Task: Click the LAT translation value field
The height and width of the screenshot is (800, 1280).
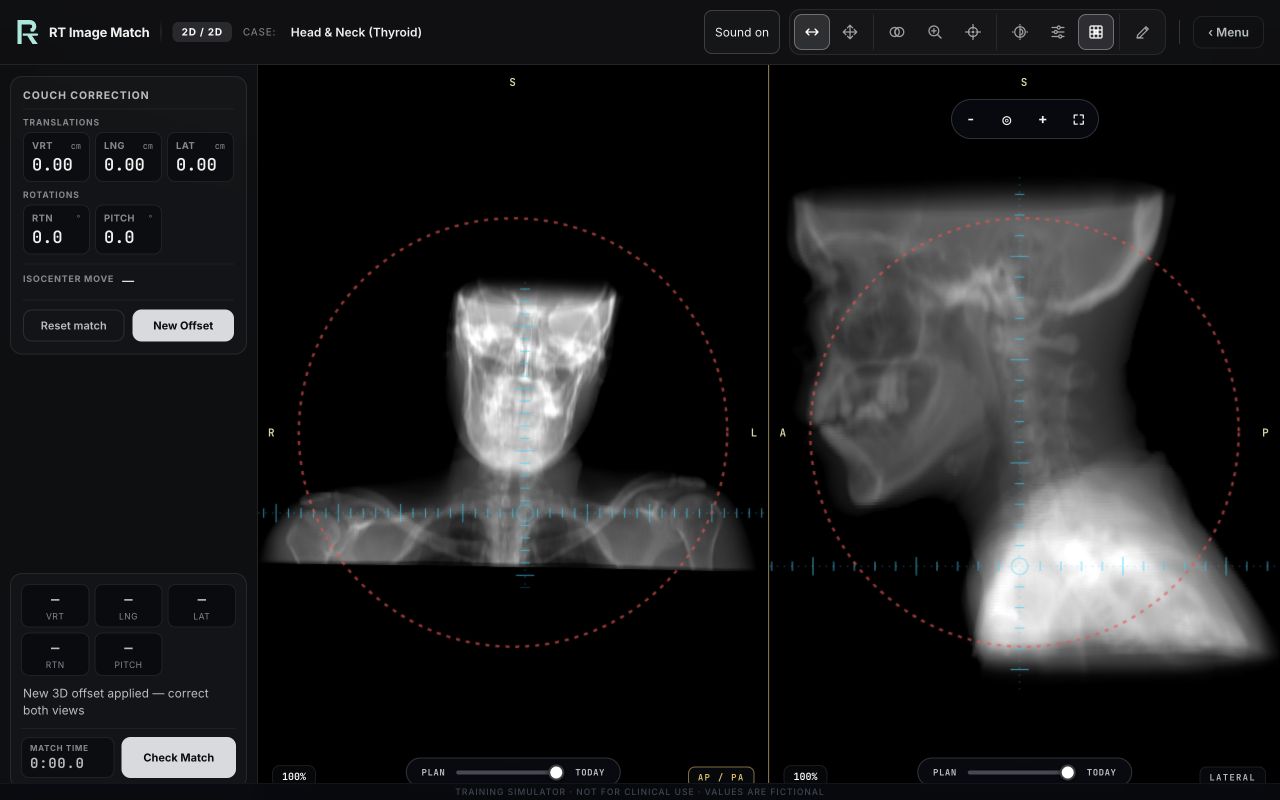Action: (x=200, y=157)
